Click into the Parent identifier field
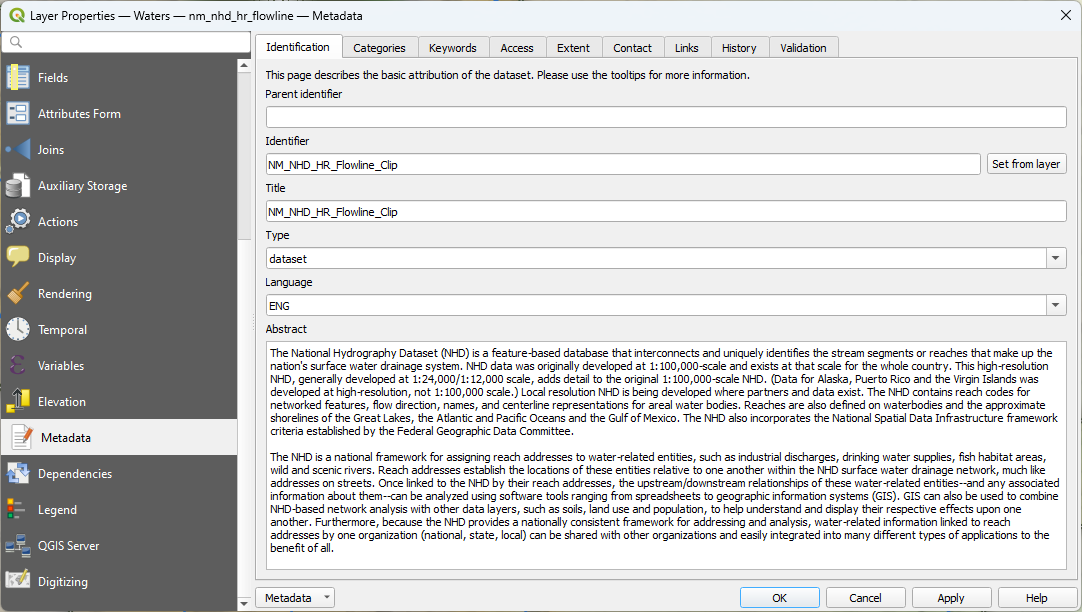Screen dimensions: 1082x612 (666, 117)
